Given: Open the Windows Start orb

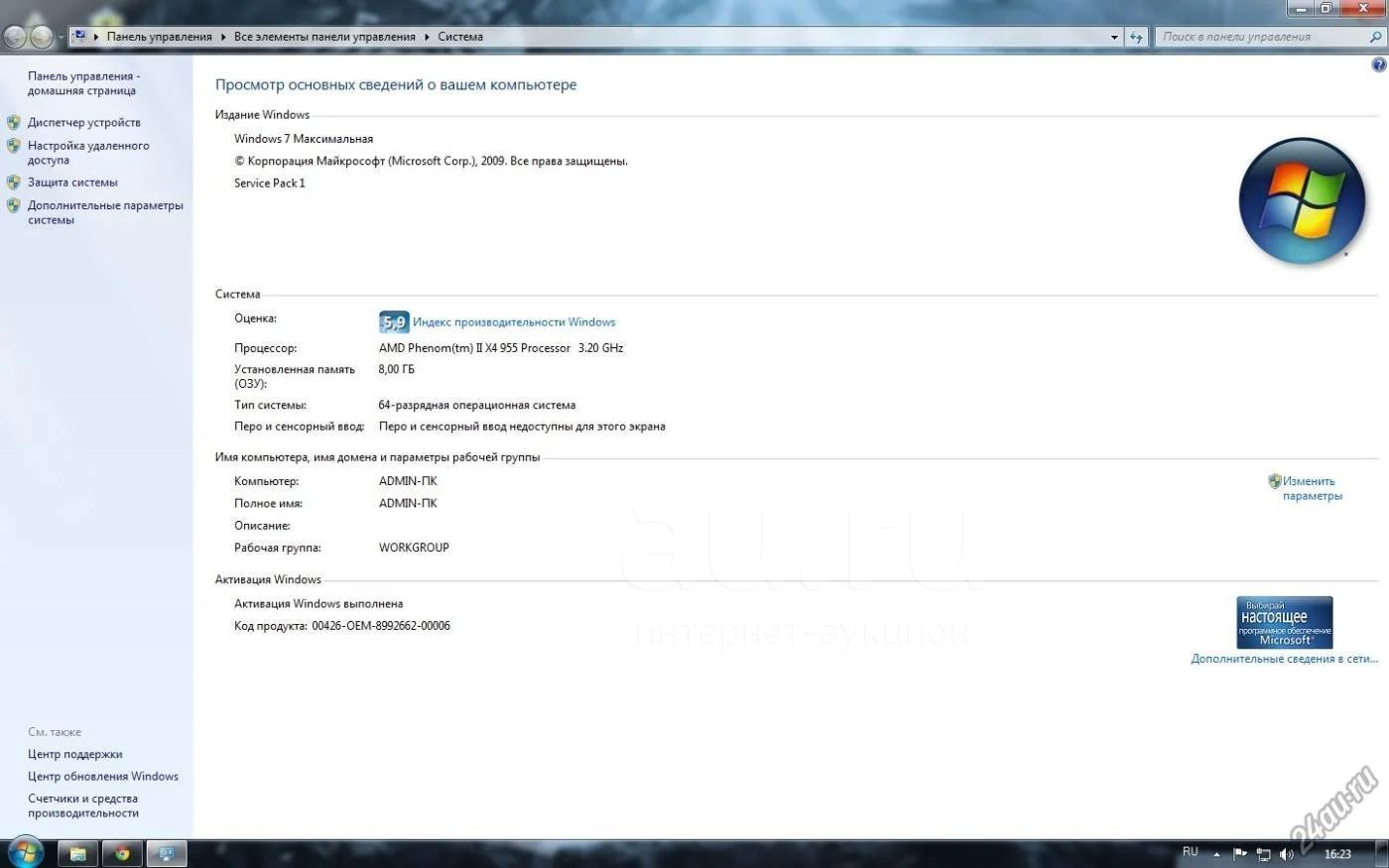Looking at the screenshot, I should click(x=24, y=852).
